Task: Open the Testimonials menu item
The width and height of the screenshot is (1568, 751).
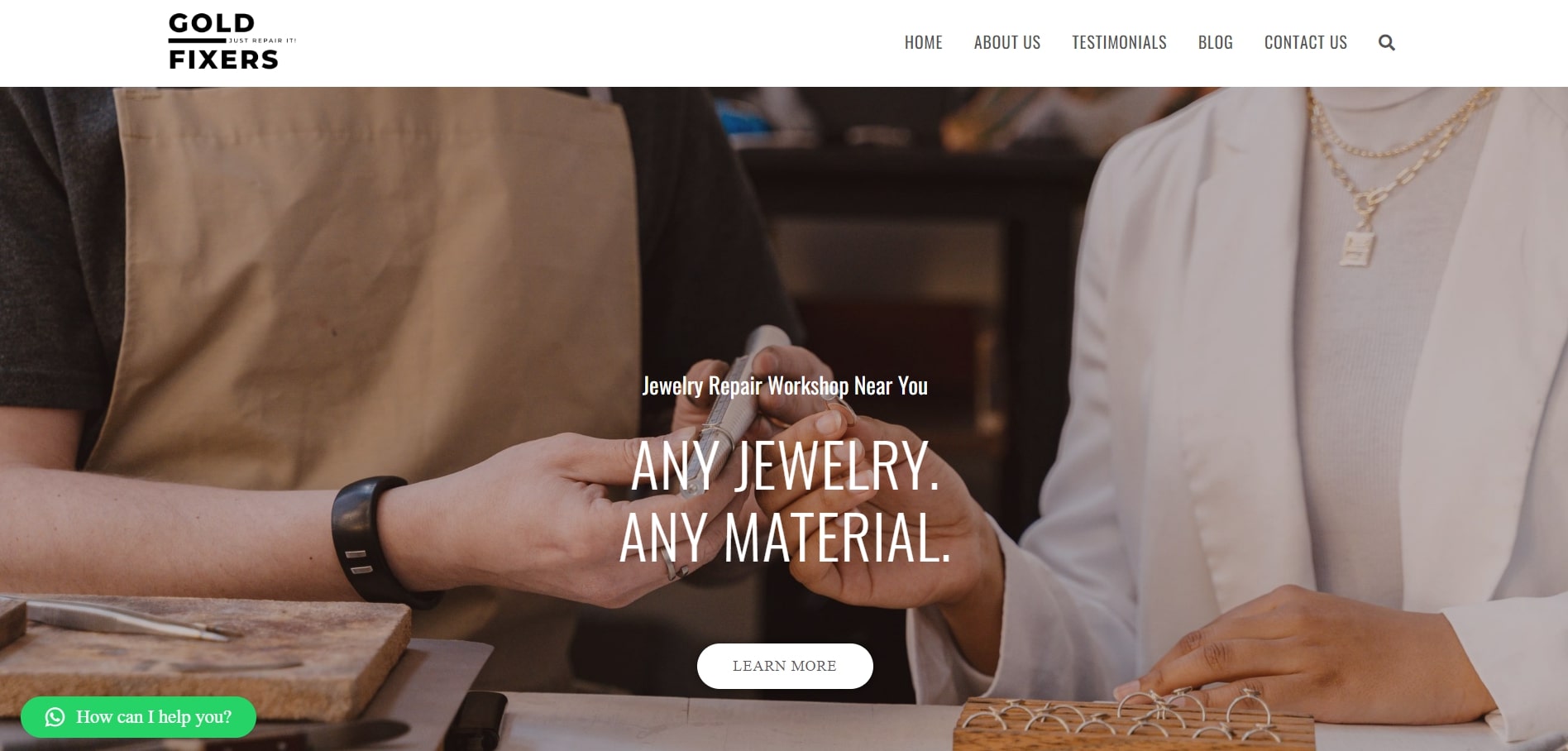Action: click(1119, 42)
